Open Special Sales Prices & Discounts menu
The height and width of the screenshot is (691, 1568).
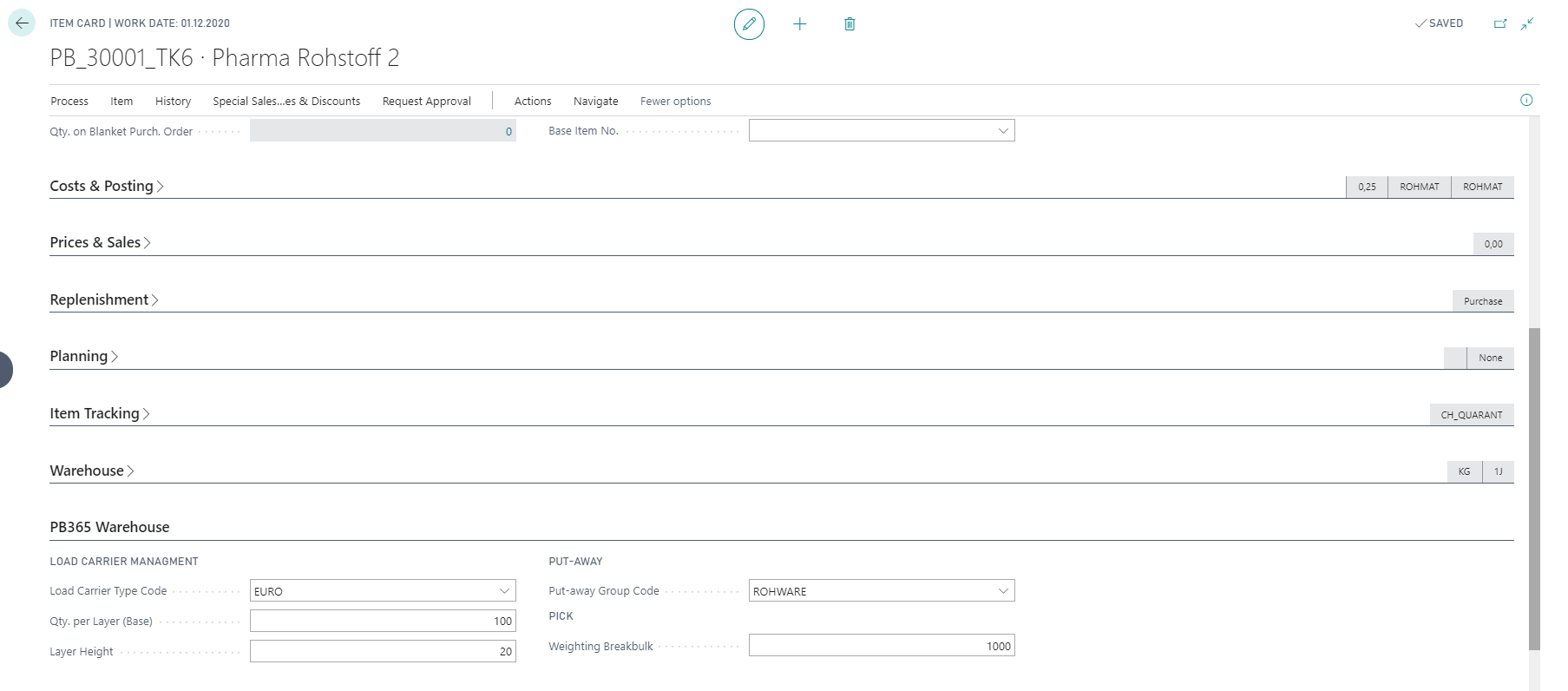tap(286, 101)
